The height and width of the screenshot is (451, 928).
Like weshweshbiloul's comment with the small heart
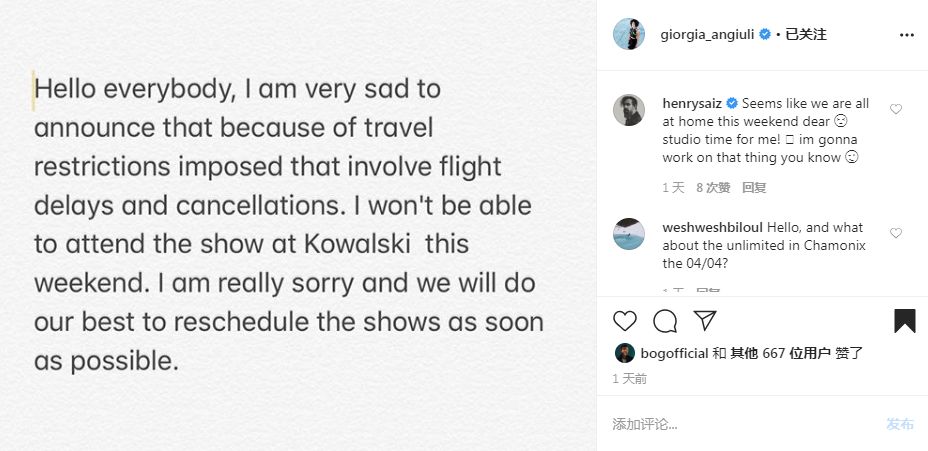896,233
